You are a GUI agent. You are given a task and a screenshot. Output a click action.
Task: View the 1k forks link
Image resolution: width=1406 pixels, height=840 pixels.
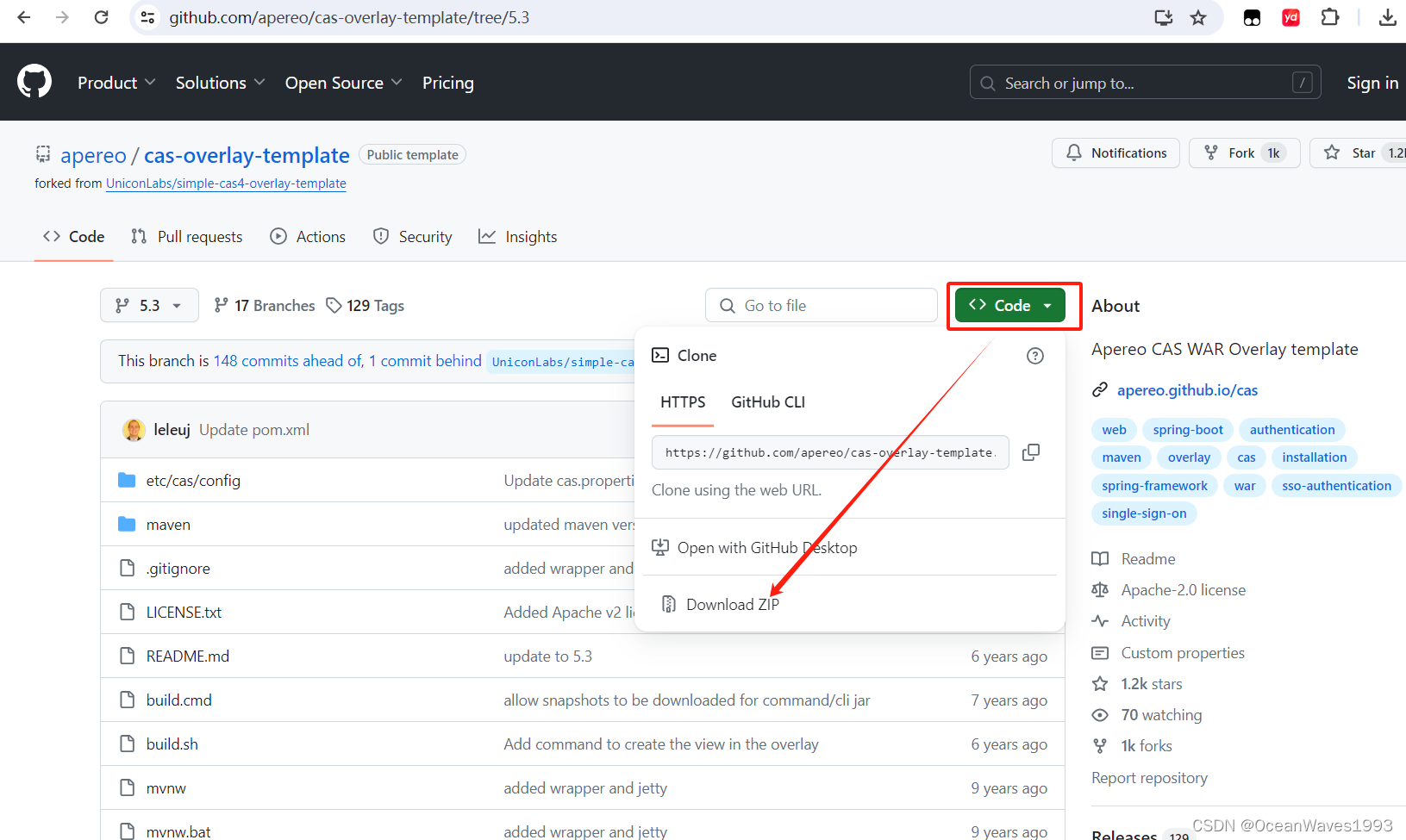tap(1147, 746)
